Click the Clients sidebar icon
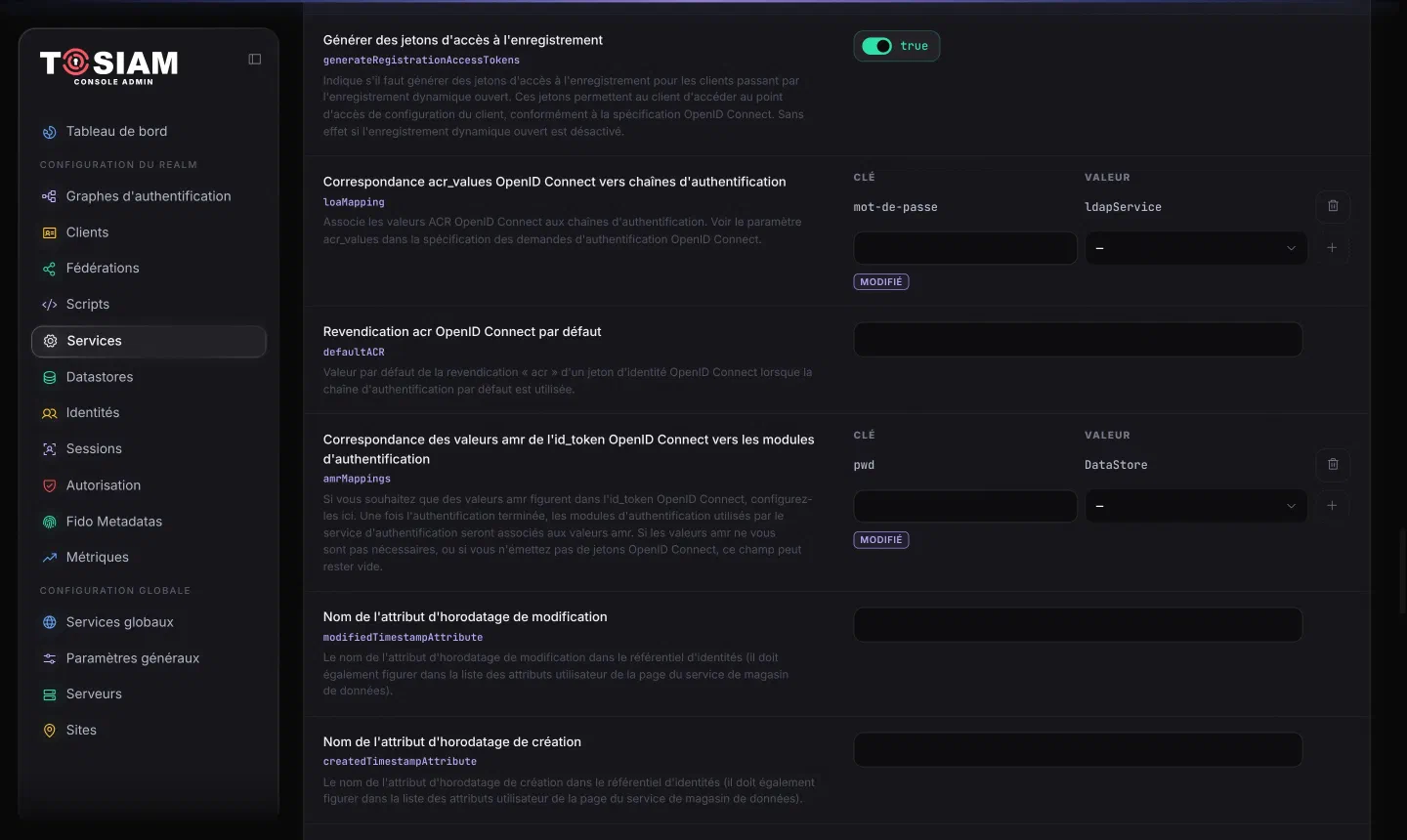Screen dimensions: 1407x840 [50, 232]
